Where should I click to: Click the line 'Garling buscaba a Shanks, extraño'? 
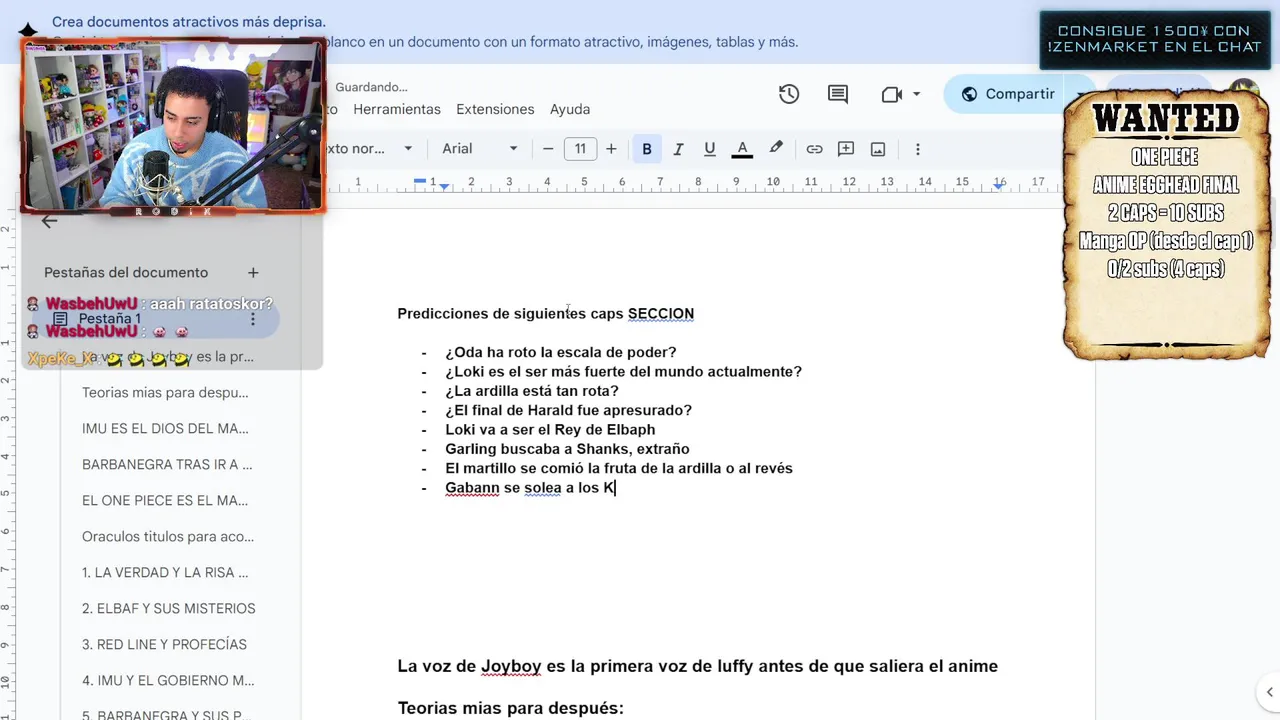(567, 449)
